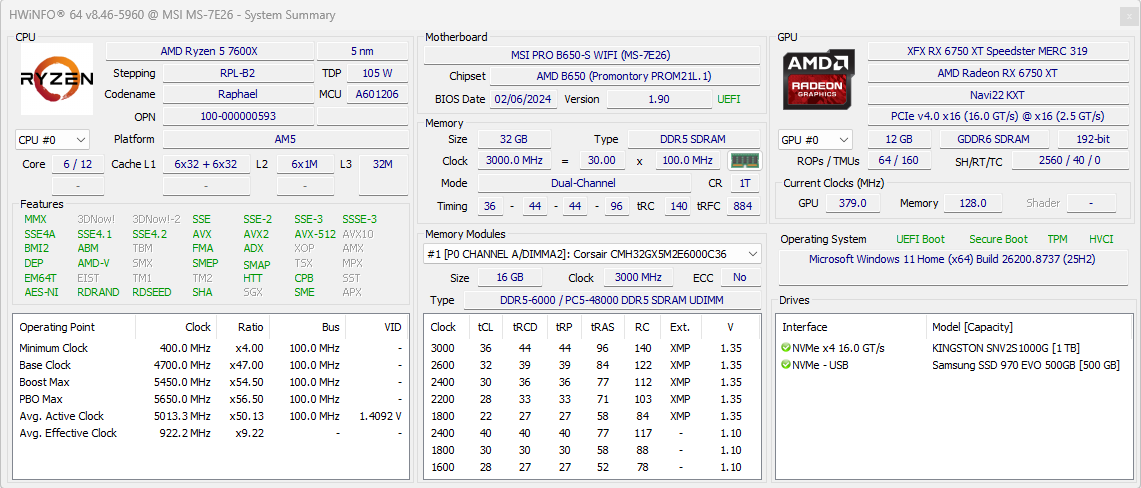Click the Navi22 KXT codename field
This screenshot has height=488, width=1141.
click(x=999, y=95)
